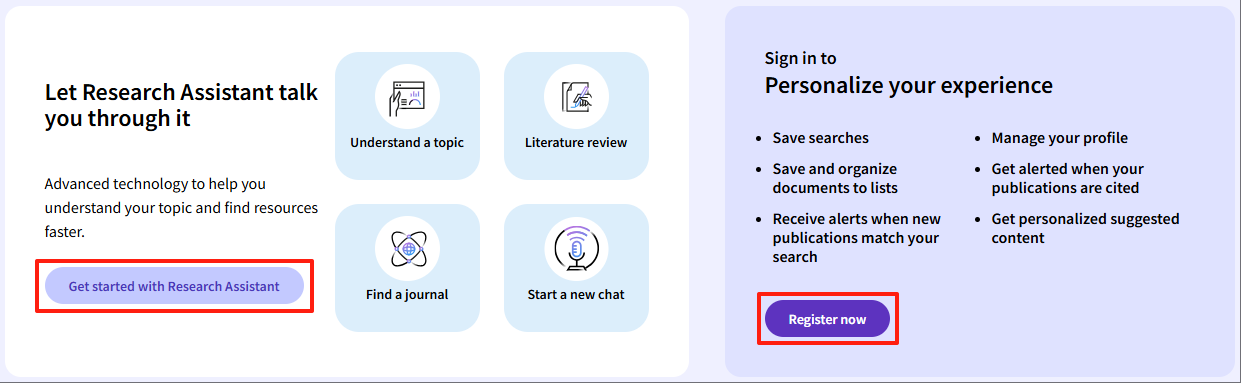The width and height of the screenshot is (1241, 383).
Task: Open the Find a journal globe icon
Action: [407, 248]
